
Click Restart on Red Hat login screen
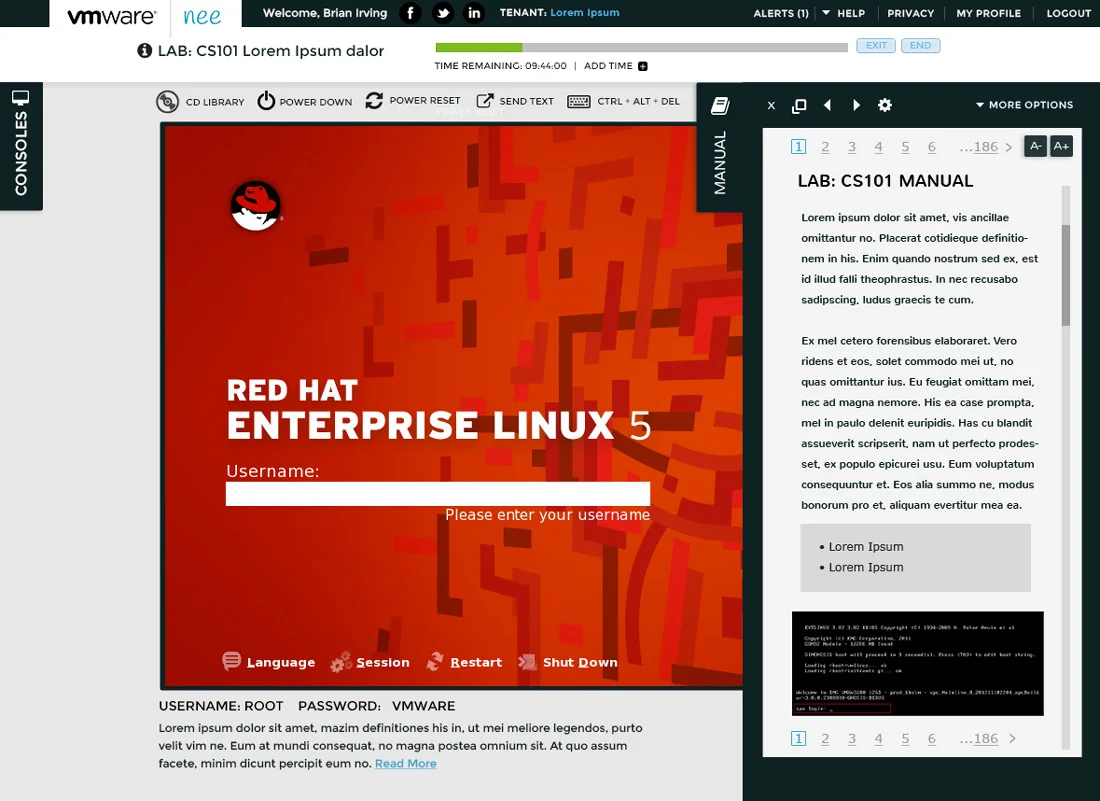[x=464, y=662]
